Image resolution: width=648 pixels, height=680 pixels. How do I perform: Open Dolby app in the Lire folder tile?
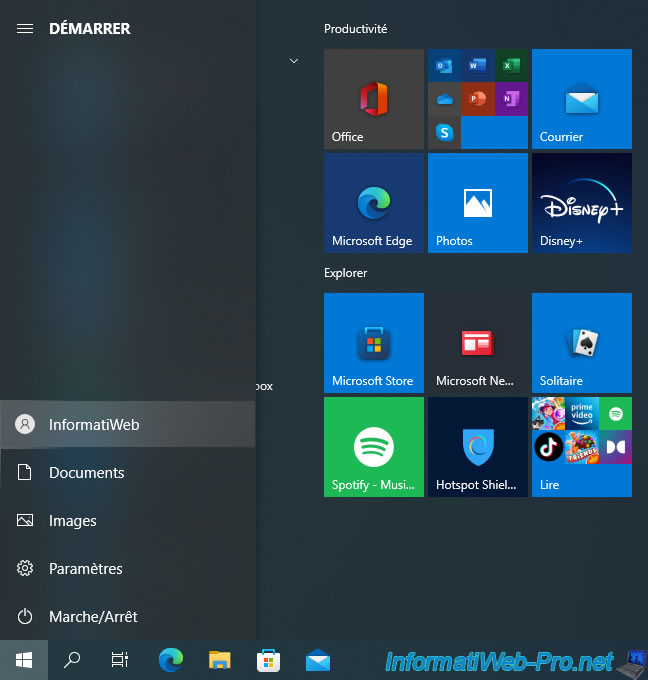(x=615, y=447)
